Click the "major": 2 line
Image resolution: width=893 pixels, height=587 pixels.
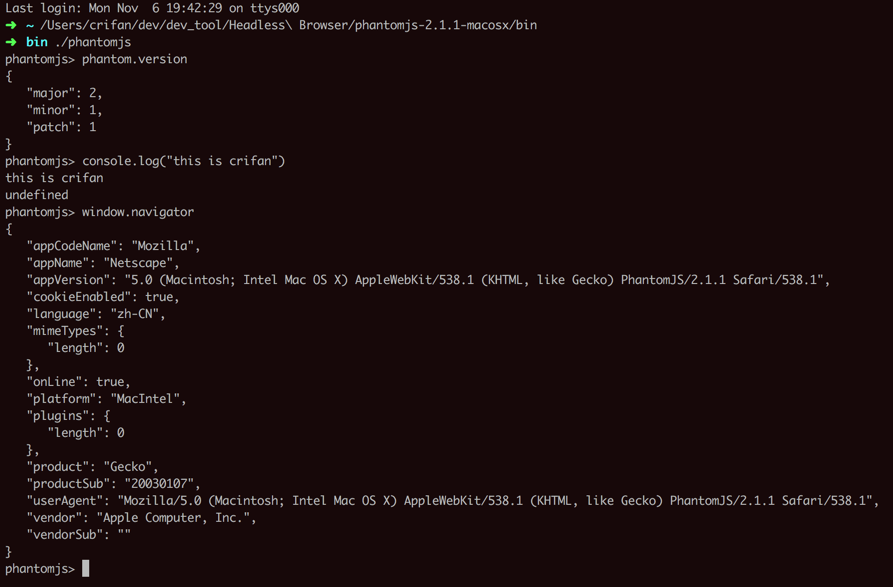point(64,93)
